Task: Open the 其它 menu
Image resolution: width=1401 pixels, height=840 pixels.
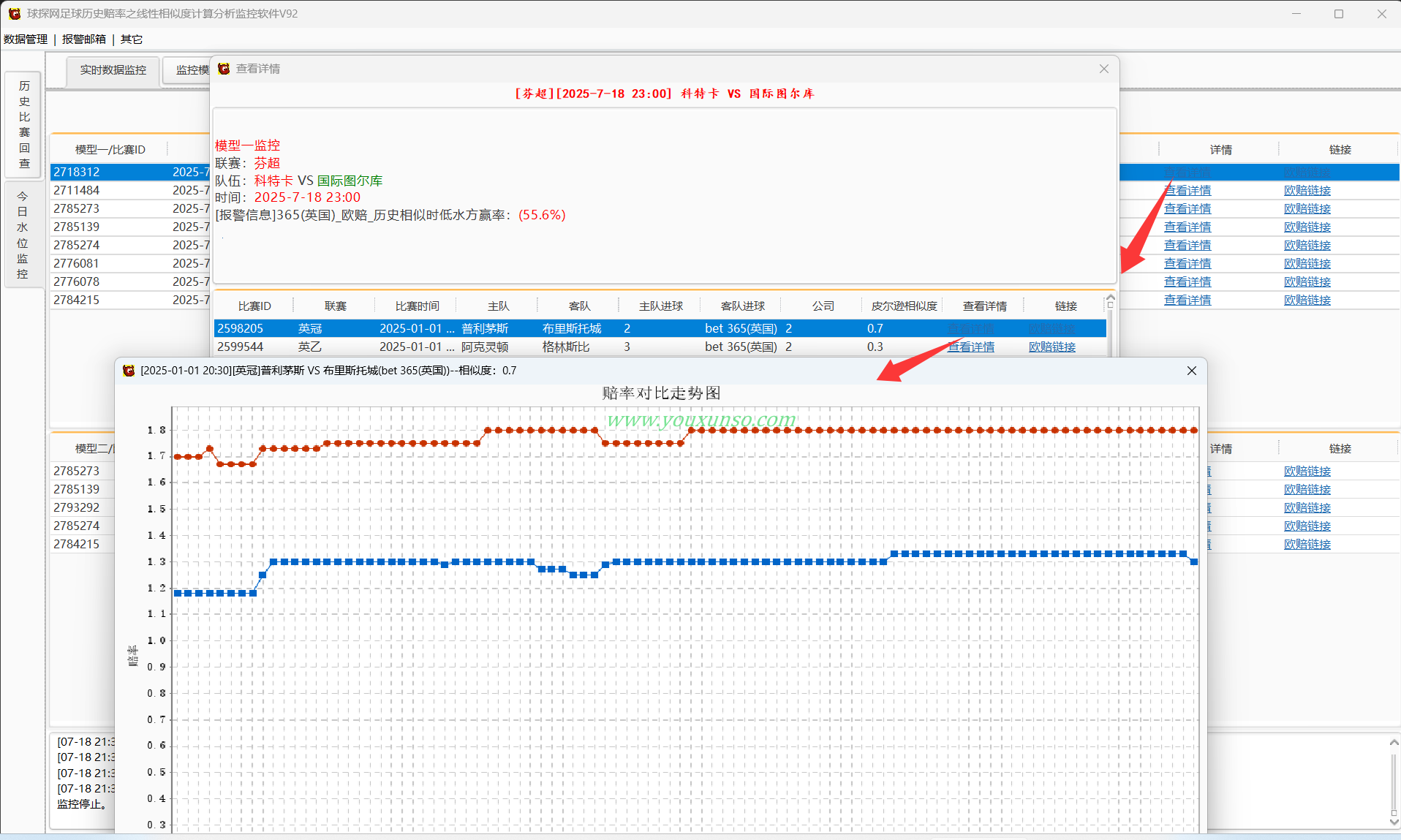Action: [132, 39]
